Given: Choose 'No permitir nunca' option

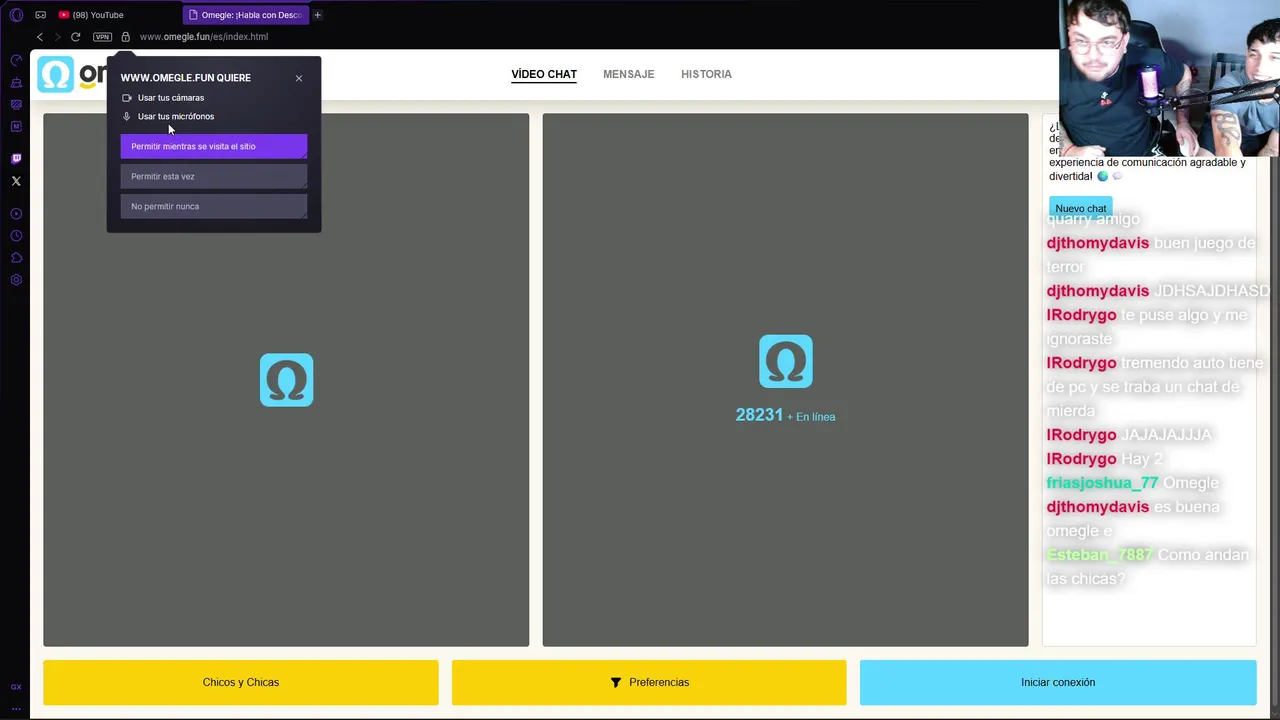Looking at the screenshot, I should coord(214,206).
